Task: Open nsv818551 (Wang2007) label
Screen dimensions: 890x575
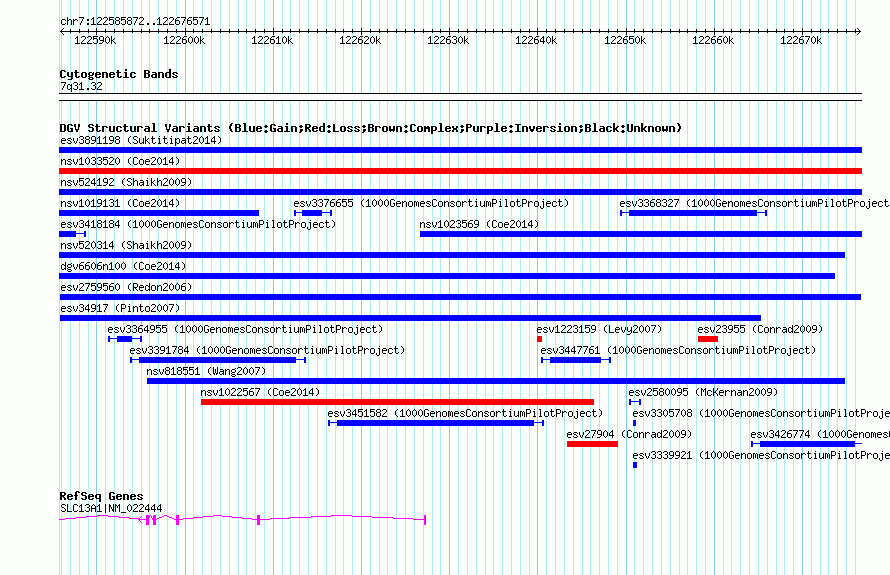Action: (x=206, y=371)
